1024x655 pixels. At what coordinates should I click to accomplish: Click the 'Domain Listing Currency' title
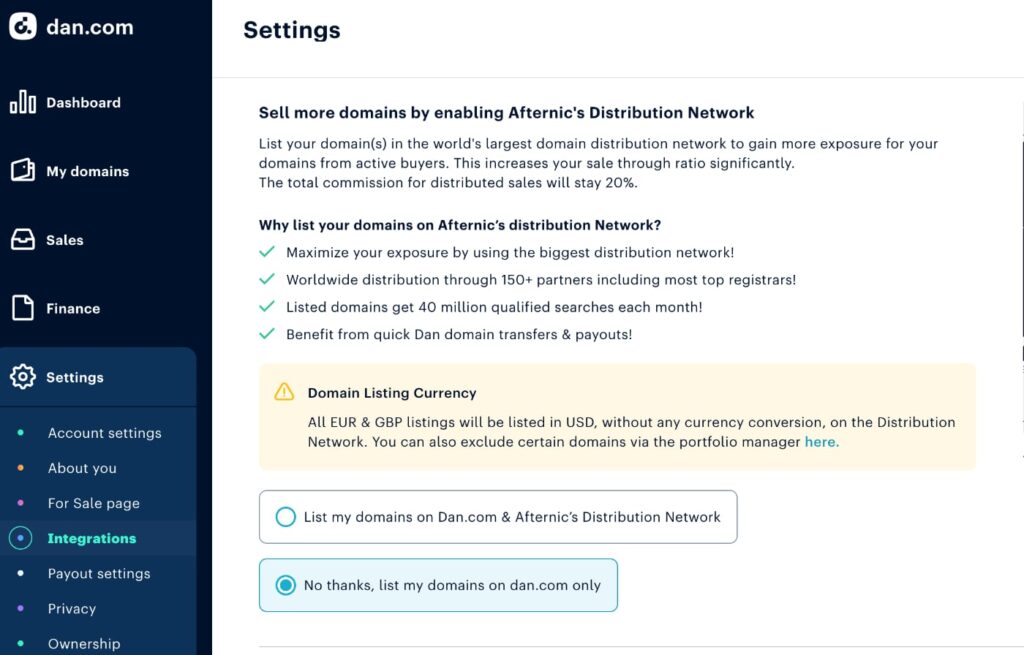[x=392, y=393]
